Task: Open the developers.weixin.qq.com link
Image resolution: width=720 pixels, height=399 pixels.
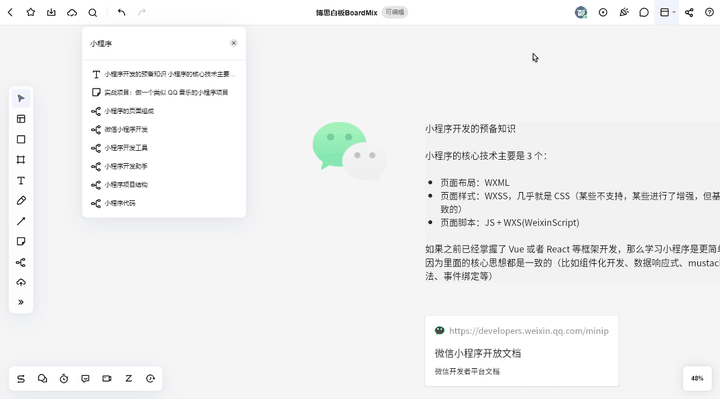Action: coord(529,331)
